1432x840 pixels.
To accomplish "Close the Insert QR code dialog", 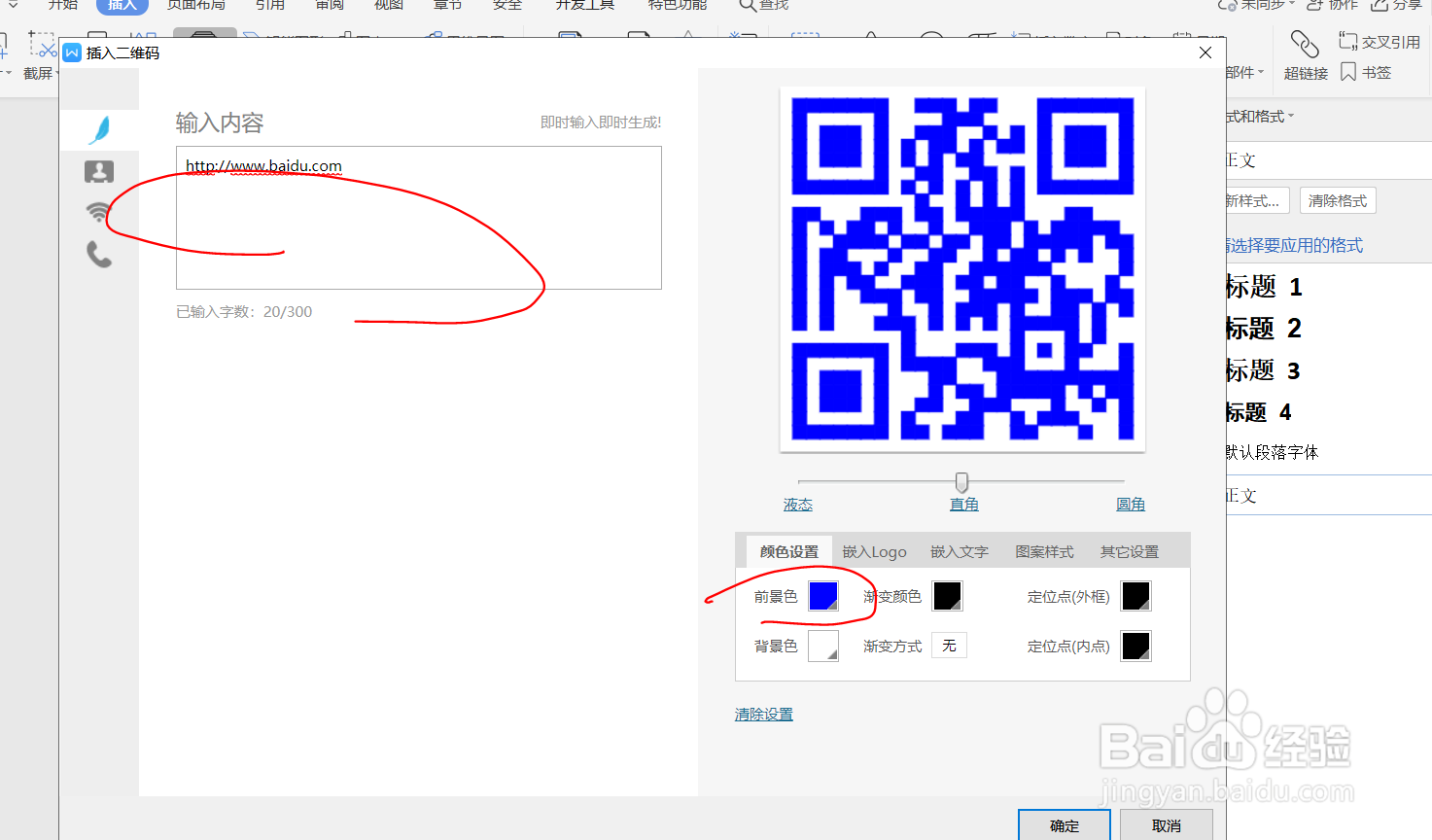I will click(1205, 52).
